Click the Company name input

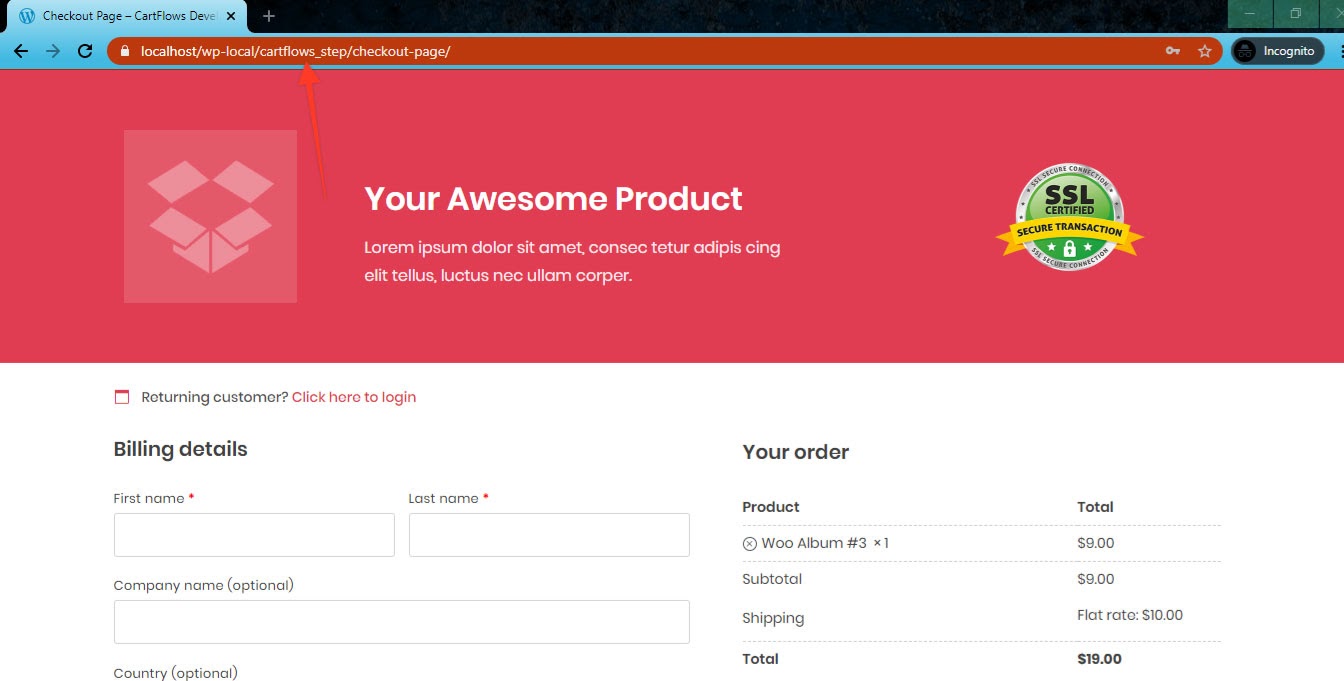click(401, 622)
